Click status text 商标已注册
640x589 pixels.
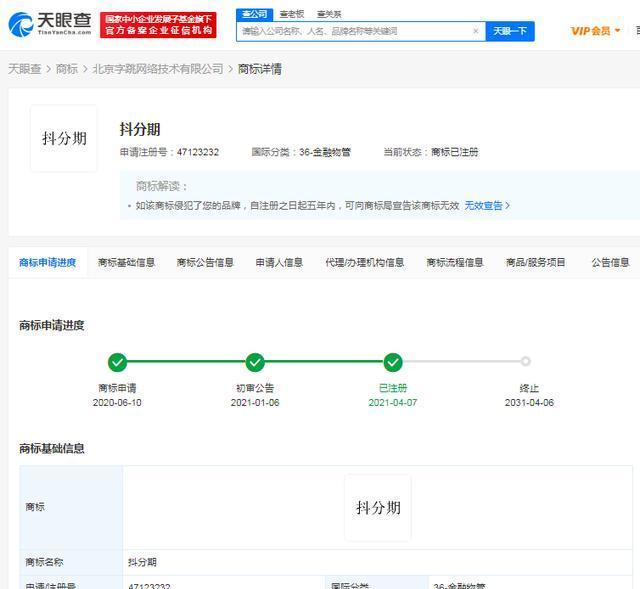click(x=455, y=152)
